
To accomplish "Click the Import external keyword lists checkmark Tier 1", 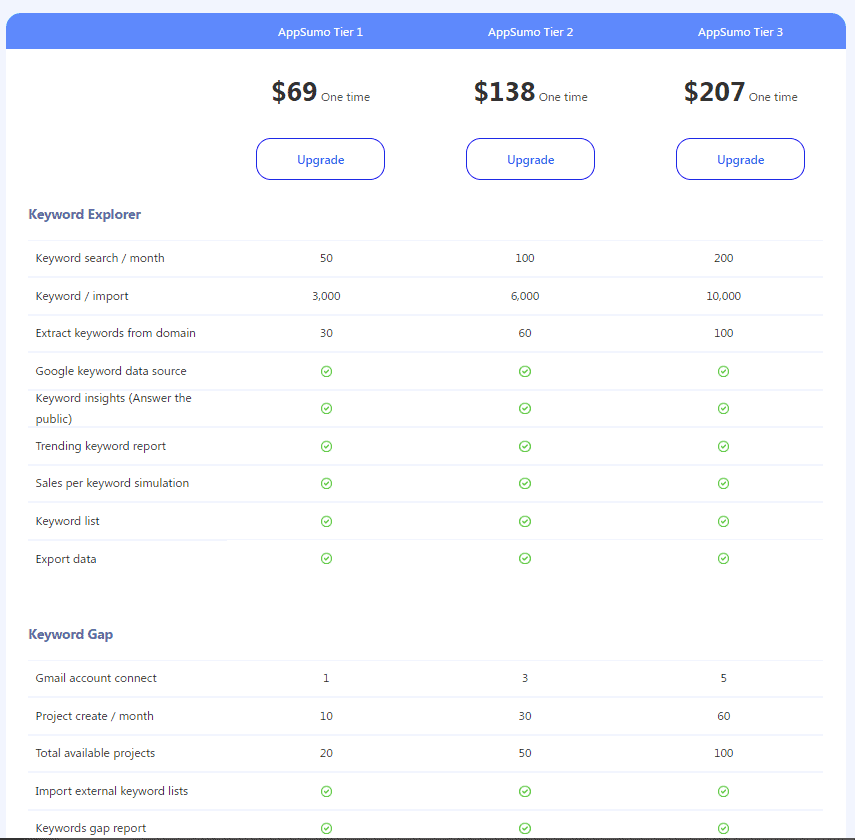I will pos(326,791).
